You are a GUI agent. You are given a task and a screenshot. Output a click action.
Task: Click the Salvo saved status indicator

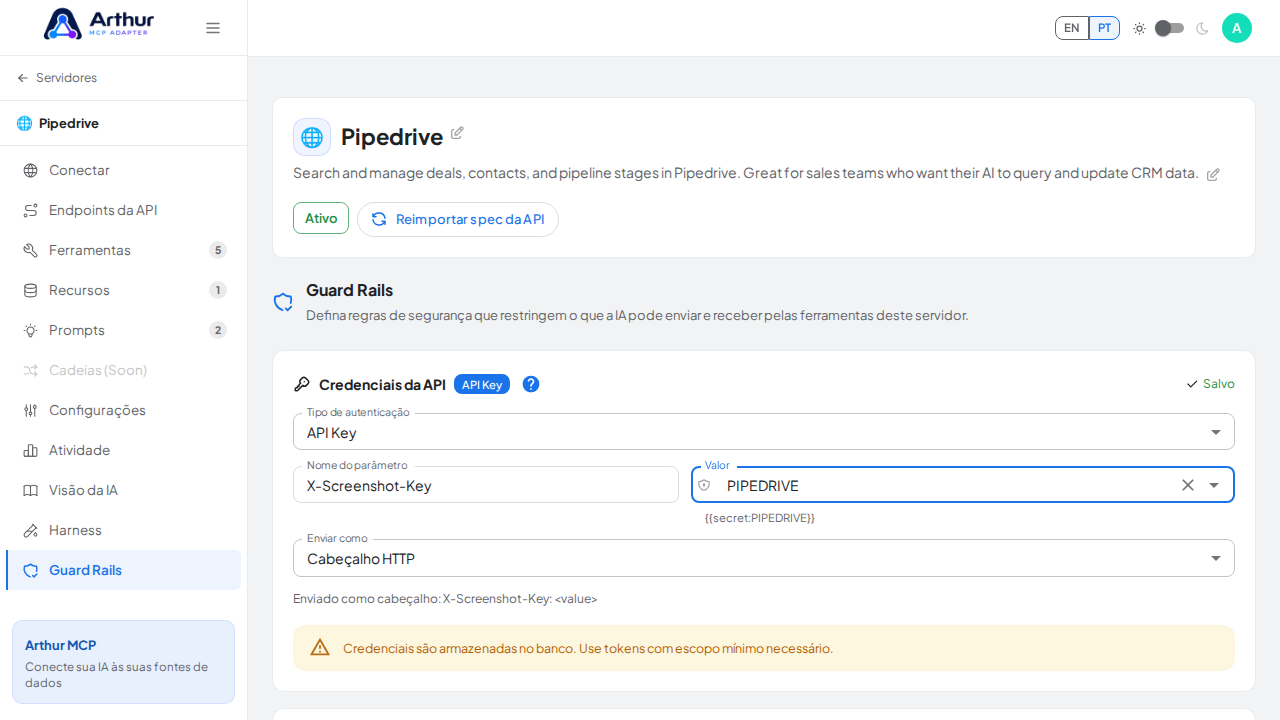[1210, 384]
